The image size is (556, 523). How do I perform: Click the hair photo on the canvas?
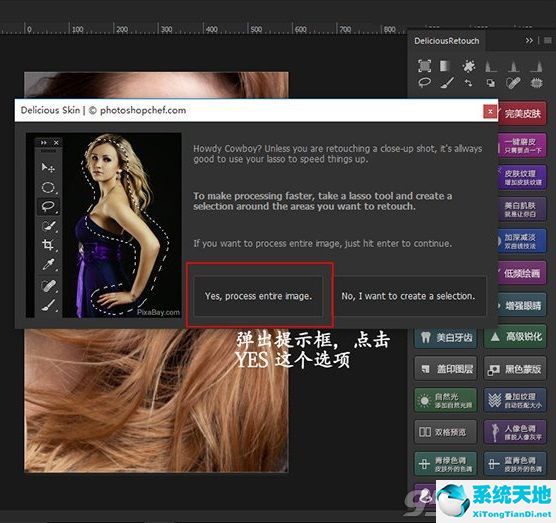tap(156, 401)
